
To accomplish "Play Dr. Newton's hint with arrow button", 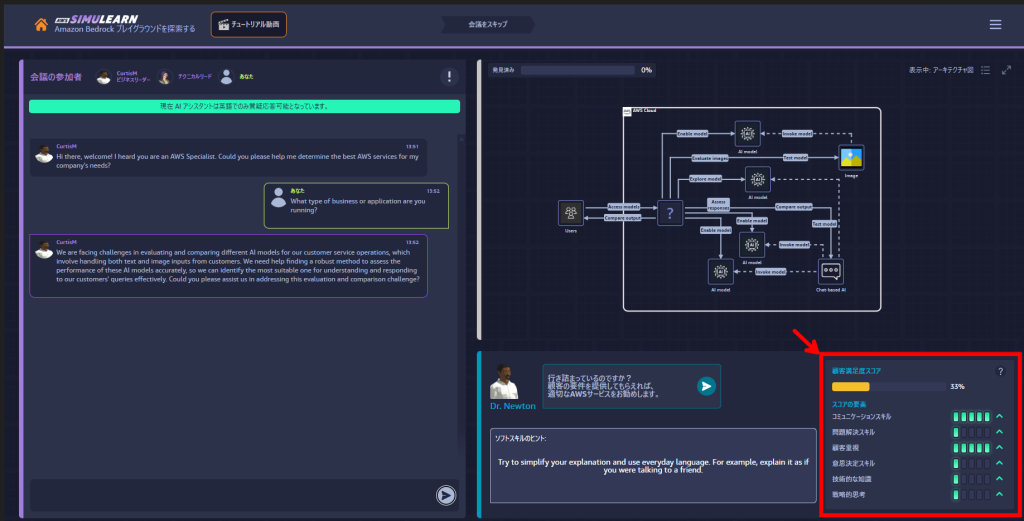I will point(706,387).
